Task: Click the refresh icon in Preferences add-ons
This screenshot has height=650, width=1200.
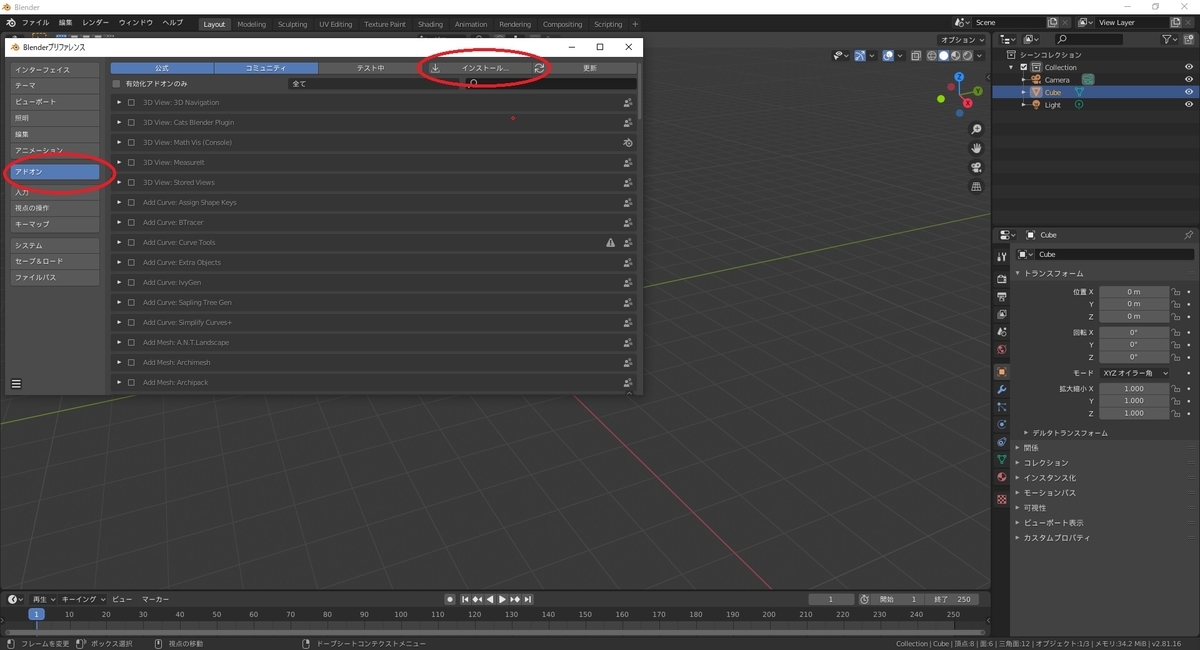Action: click(539, 68)
